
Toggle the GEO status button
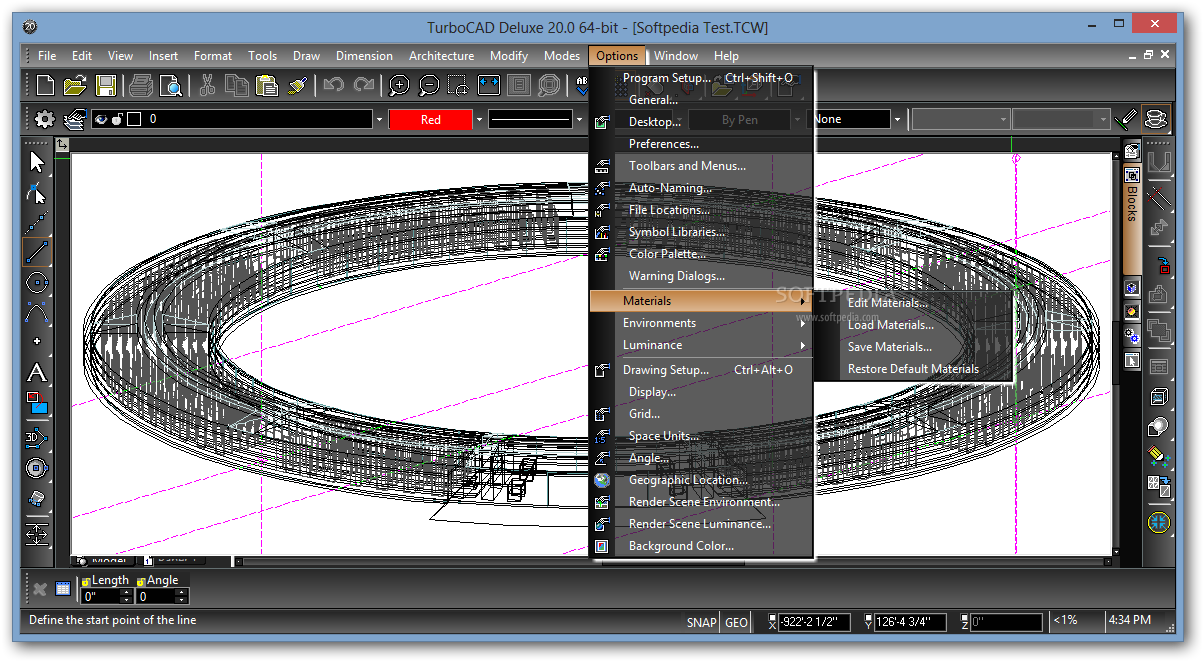pos(736,622)
